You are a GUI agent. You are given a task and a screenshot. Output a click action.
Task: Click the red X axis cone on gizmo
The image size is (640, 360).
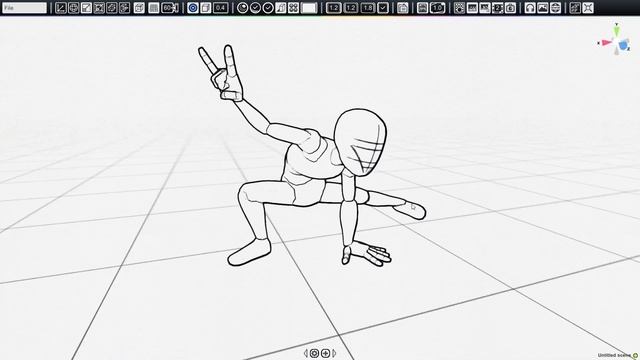point(606,42)
